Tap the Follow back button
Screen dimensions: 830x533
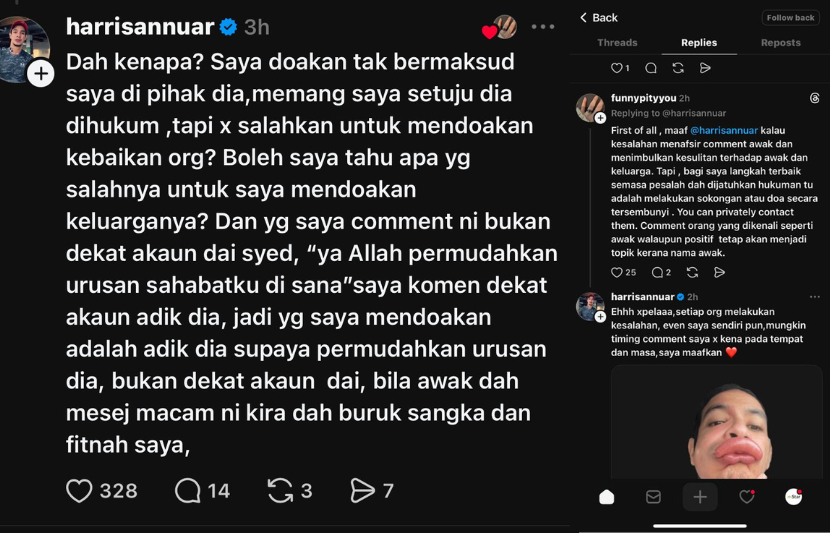[x=790, y=17]
